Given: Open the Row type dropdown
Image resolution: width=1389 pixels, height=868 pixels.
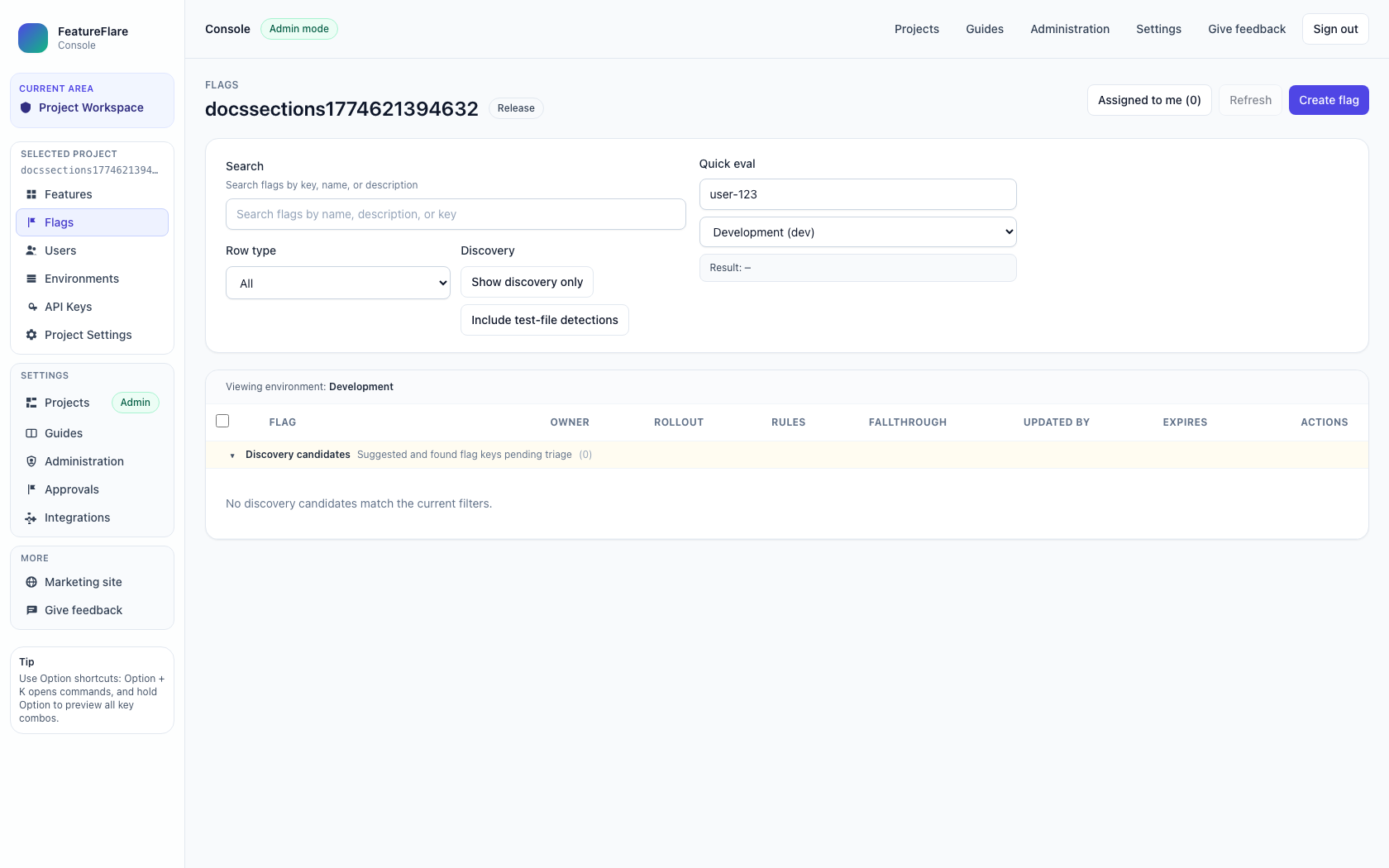Looking at the screenshot, I should [338, 283].
